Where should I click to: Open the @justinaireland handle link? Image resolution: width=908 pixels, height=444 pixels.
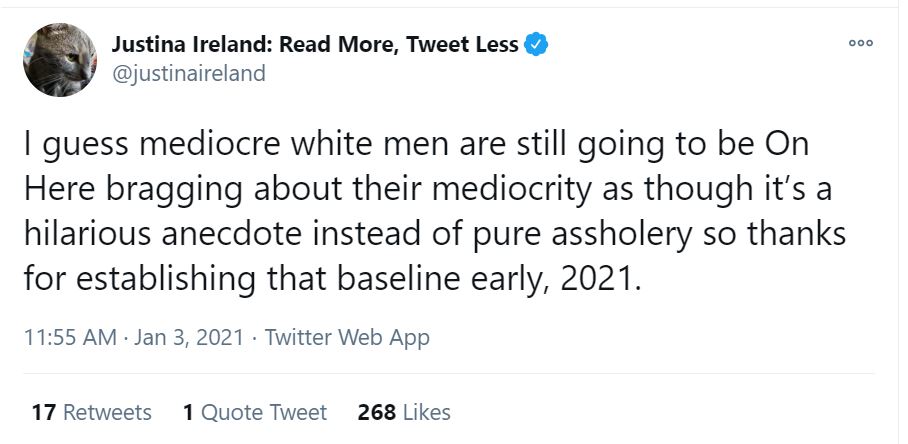(188, 74)
